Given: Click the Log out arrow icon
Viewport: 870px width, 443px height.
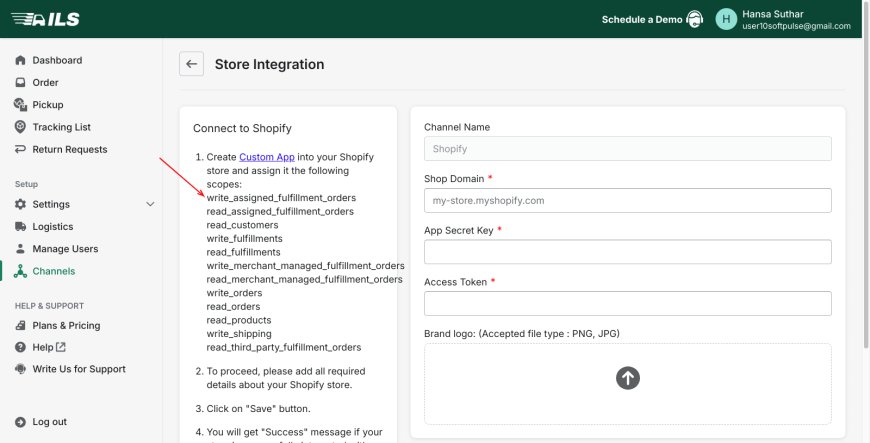Looking at the screenshot, I should [21, 422].
